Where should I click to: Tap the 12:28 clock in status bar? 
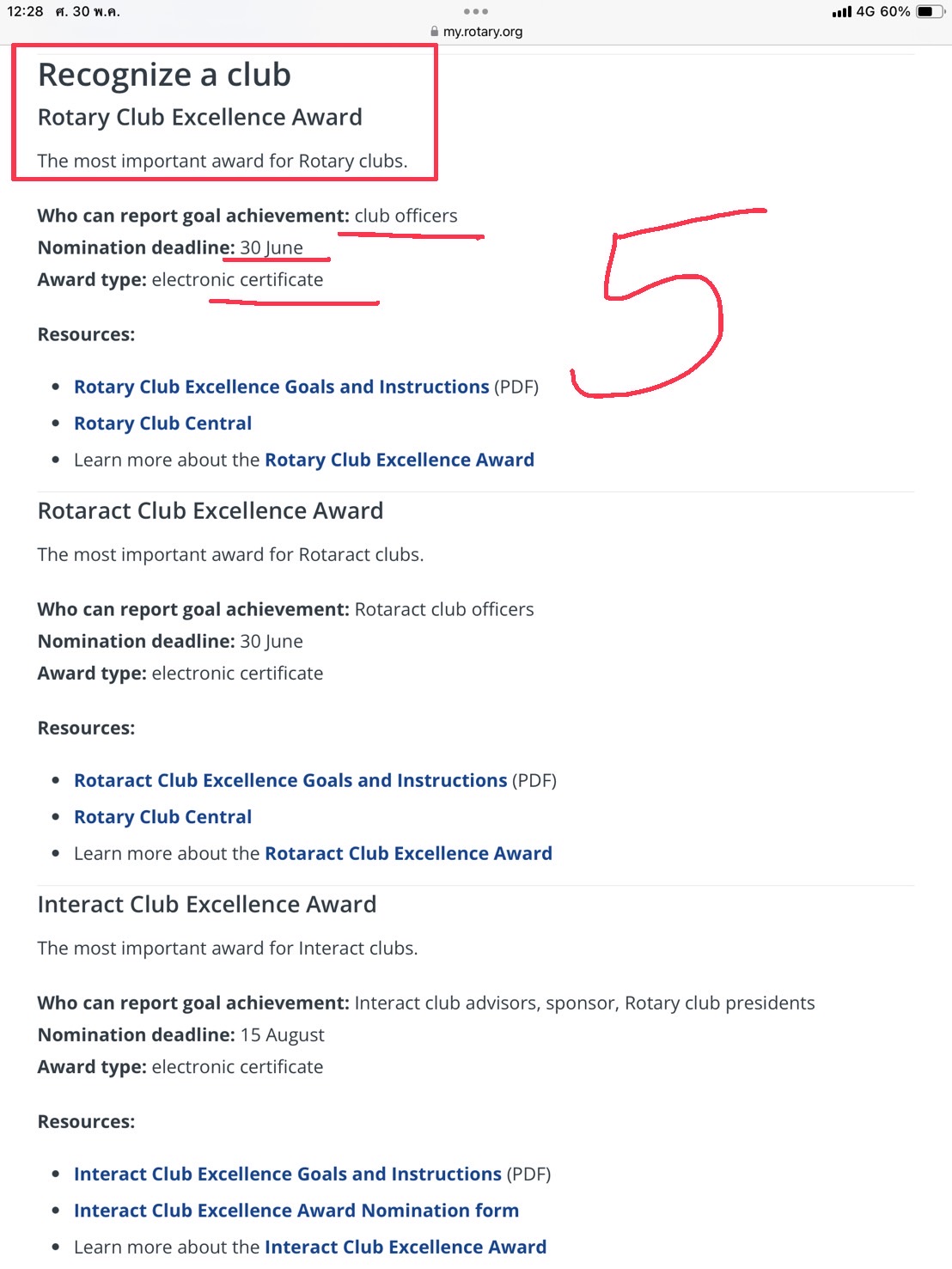(x=25, y=12)
